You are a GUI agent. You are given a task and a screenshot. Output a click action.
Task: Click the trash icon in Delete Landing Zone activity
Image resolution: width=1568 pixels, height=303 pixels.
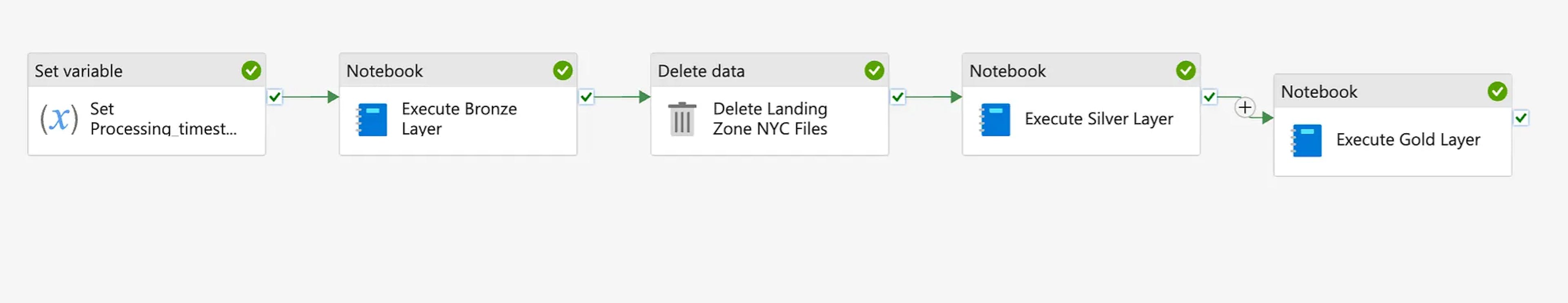(683, 119)
